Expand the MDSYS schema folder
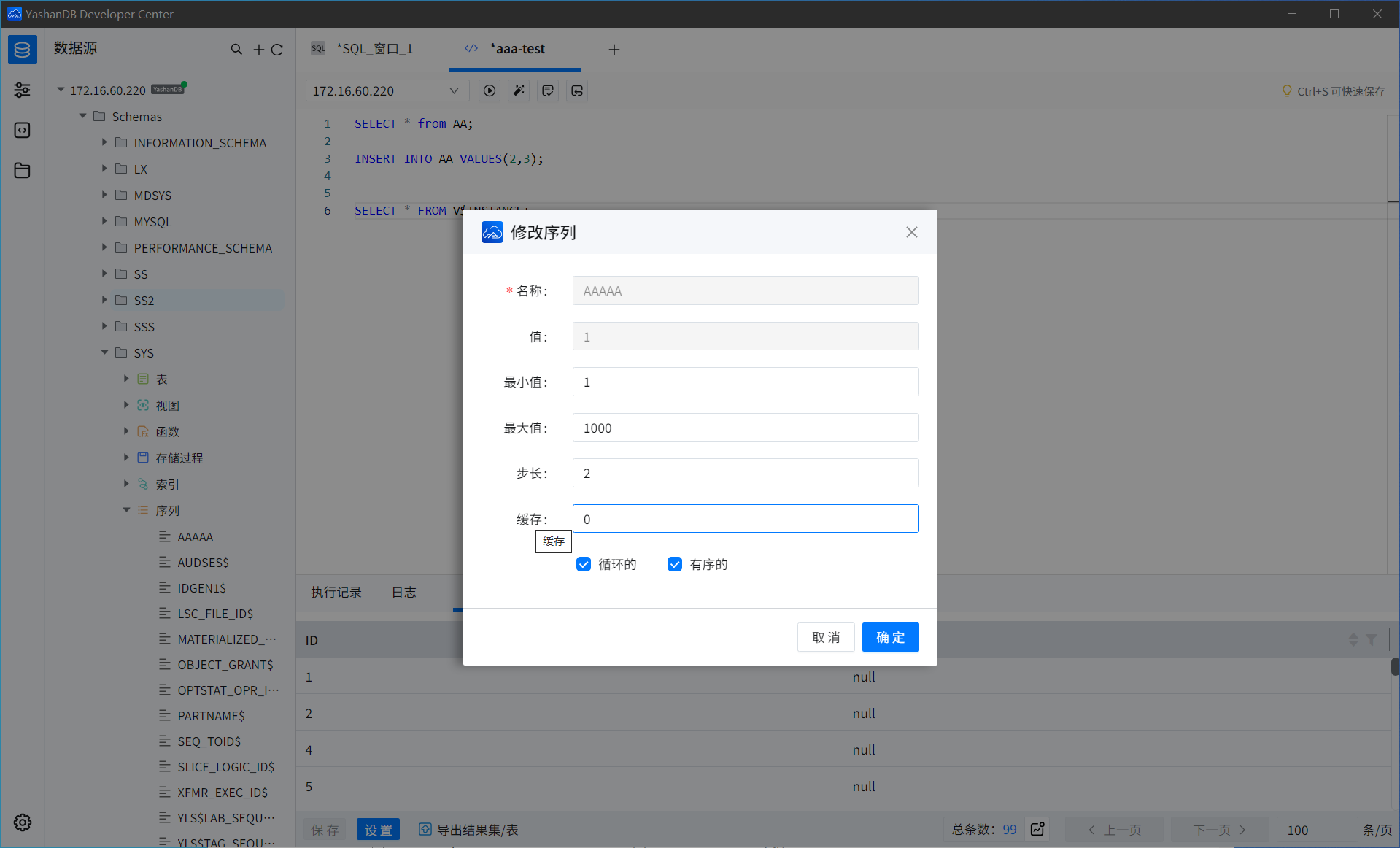 (x=104, y=195)
